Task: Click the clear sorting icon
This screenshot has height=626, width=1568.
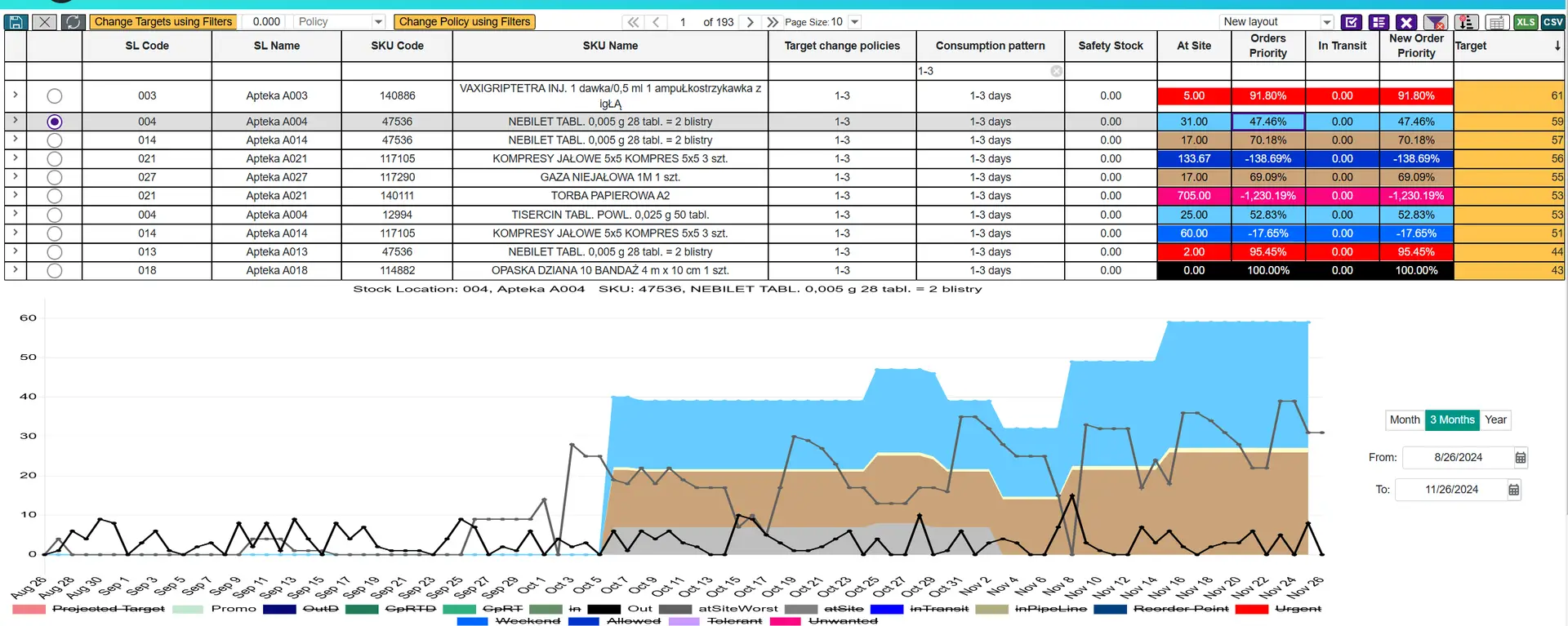Action: click(1467, 22)
